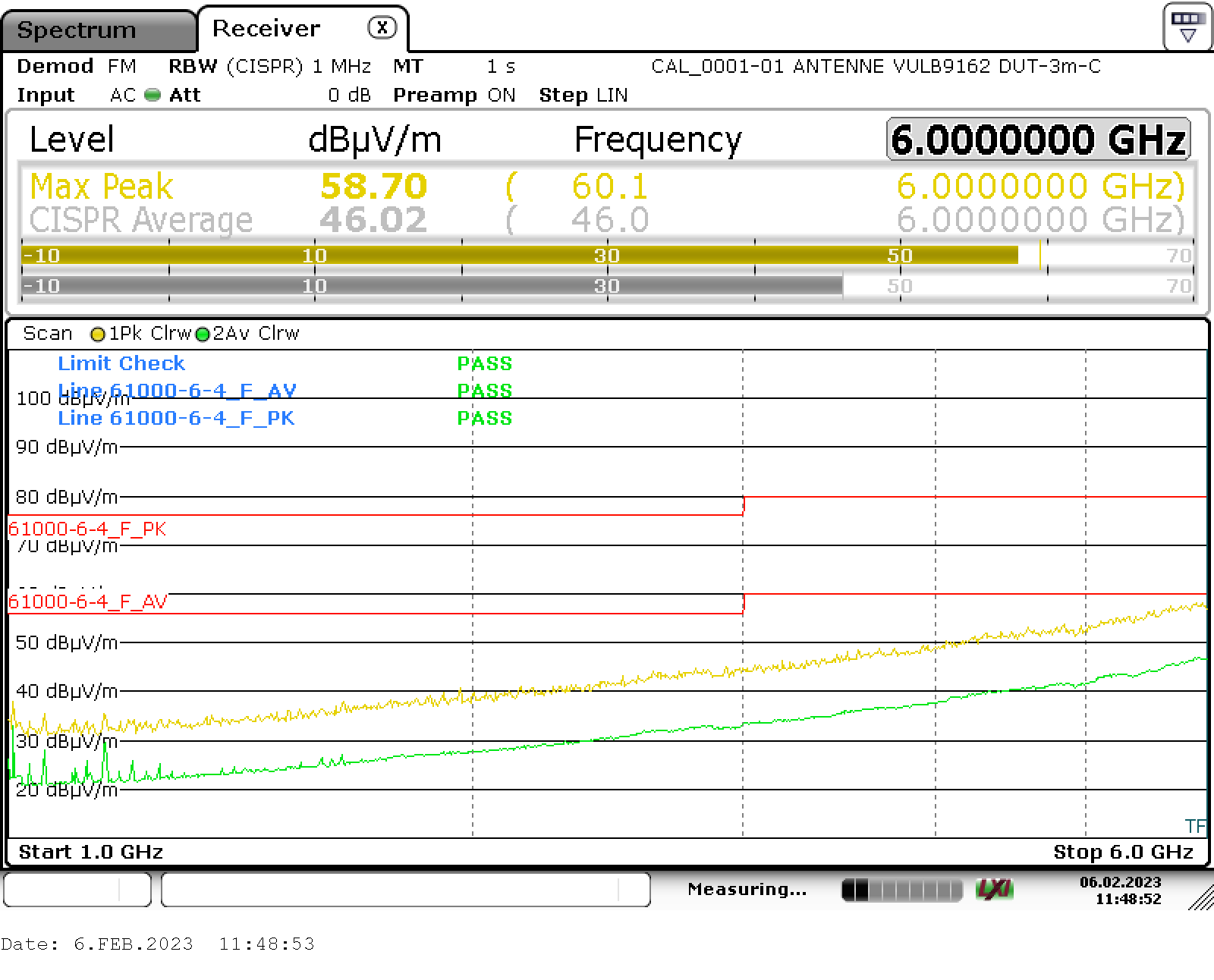Click the Demod FM setting
The image size is (1214, 980).
(77, 67)
